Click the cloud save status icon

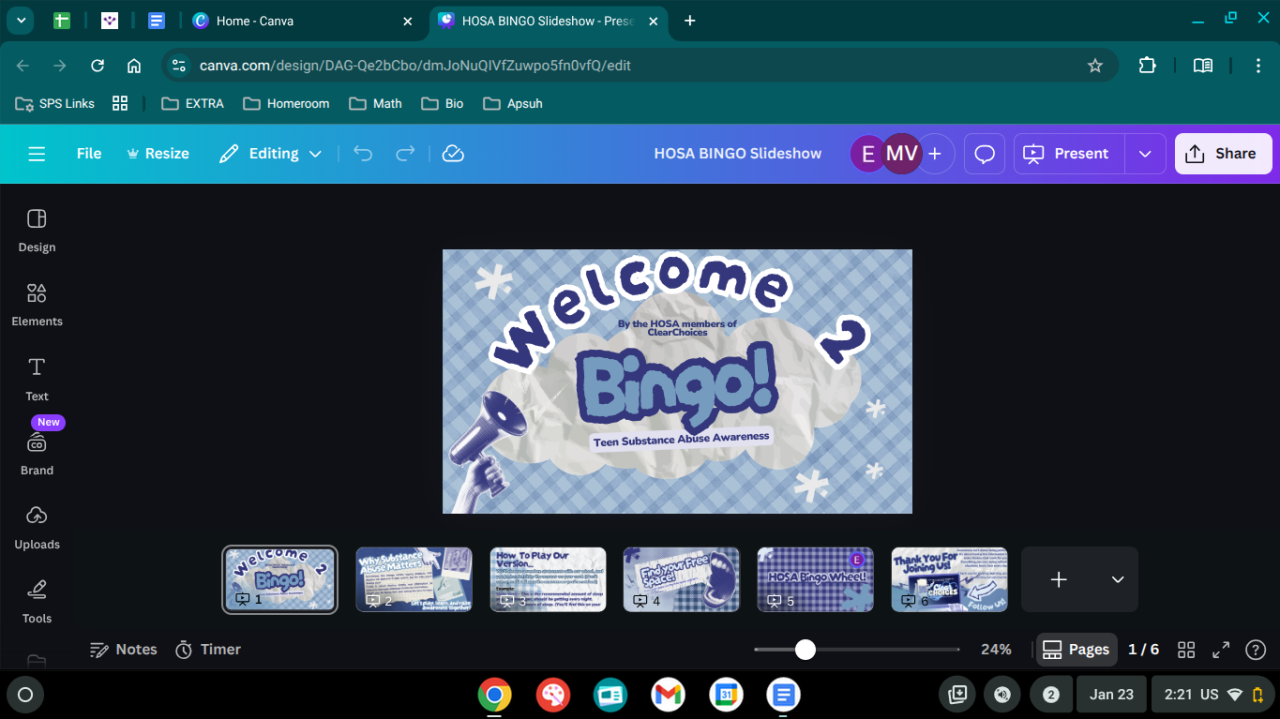453,154
